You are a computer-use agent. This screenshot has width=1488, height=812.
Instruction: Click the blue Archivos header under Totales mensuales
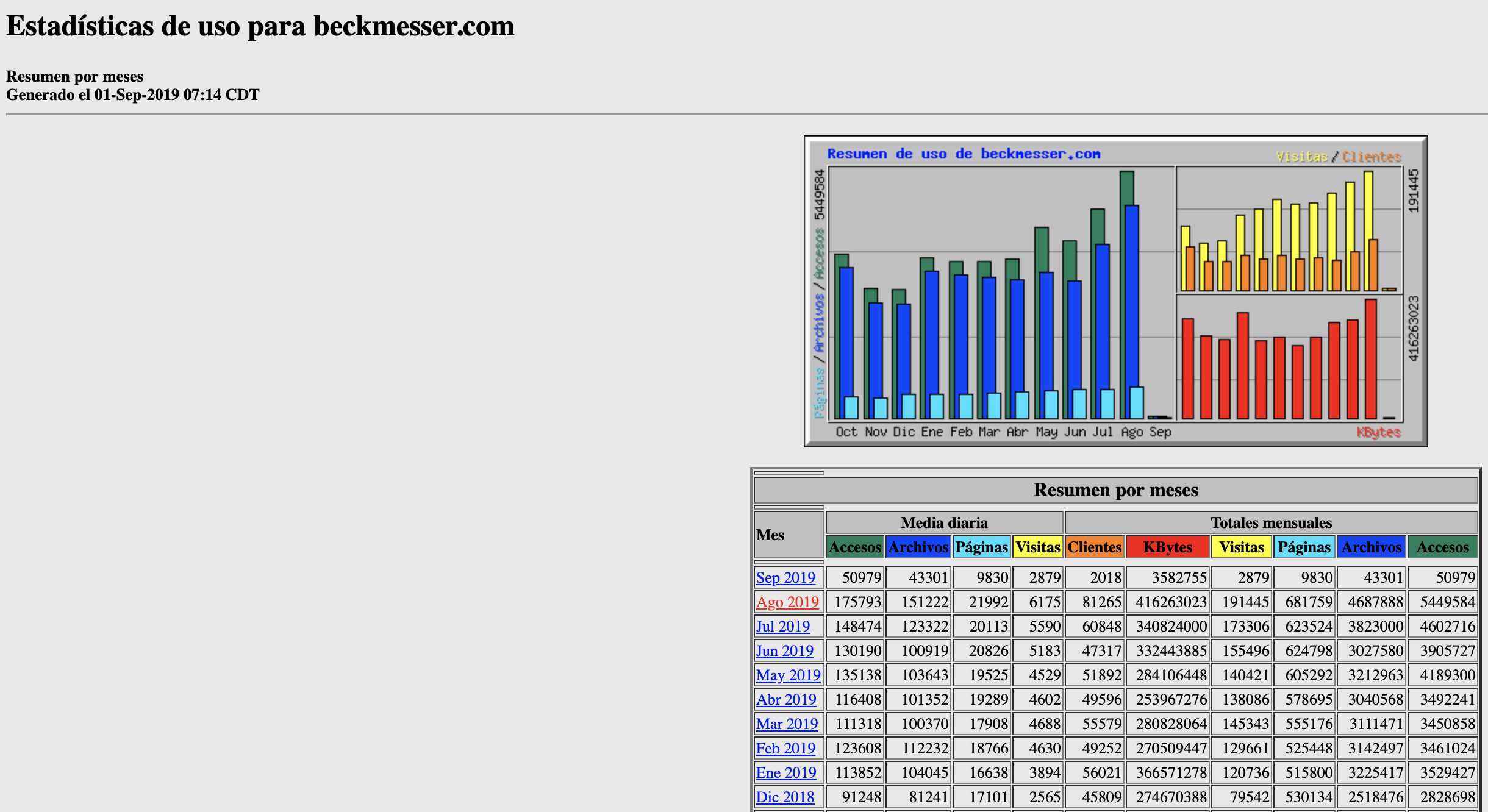pyautogui.click(x=1371, y=547)
